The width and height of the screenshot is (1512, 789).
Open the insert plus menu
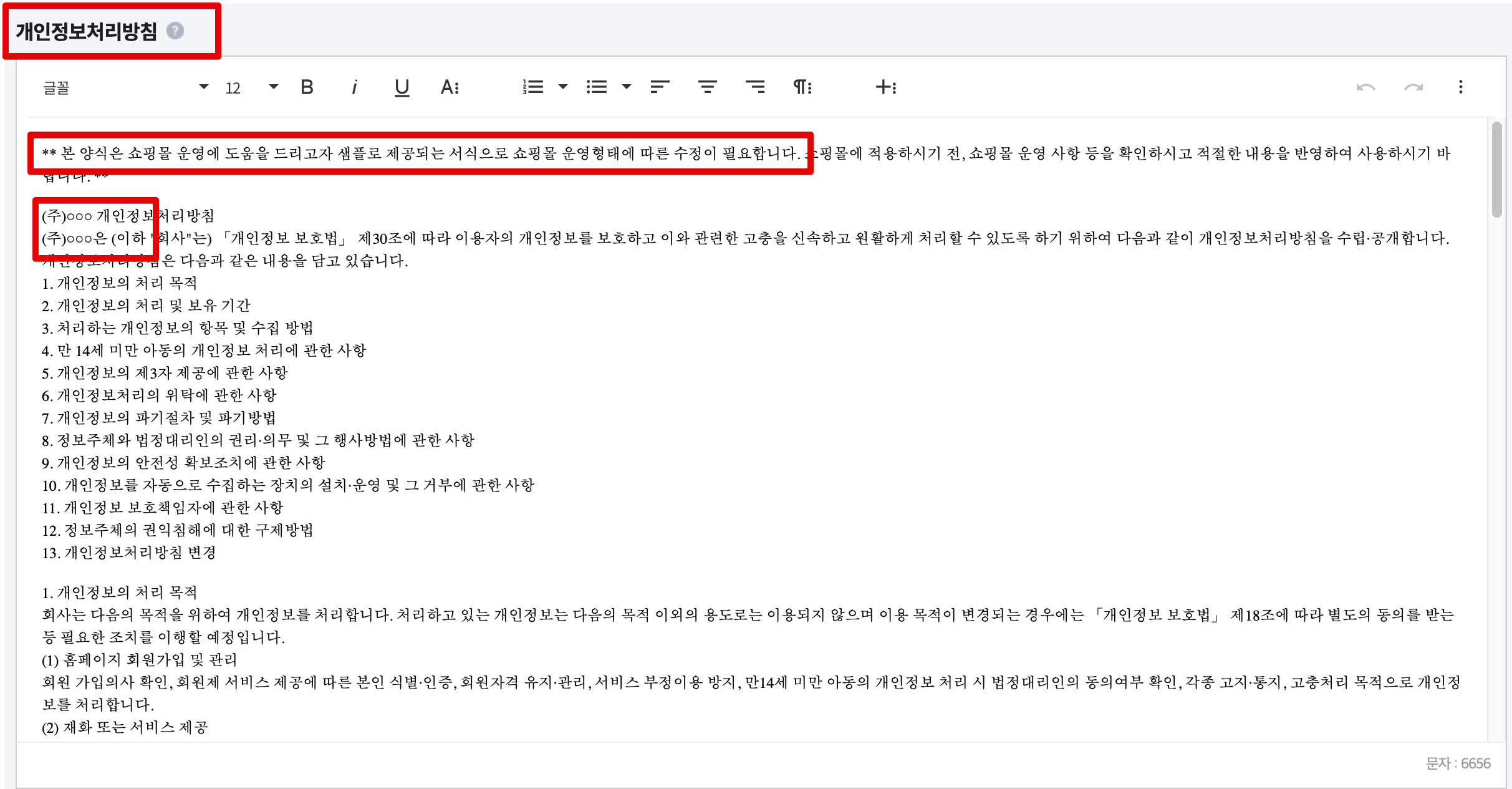tap(886, 87)
